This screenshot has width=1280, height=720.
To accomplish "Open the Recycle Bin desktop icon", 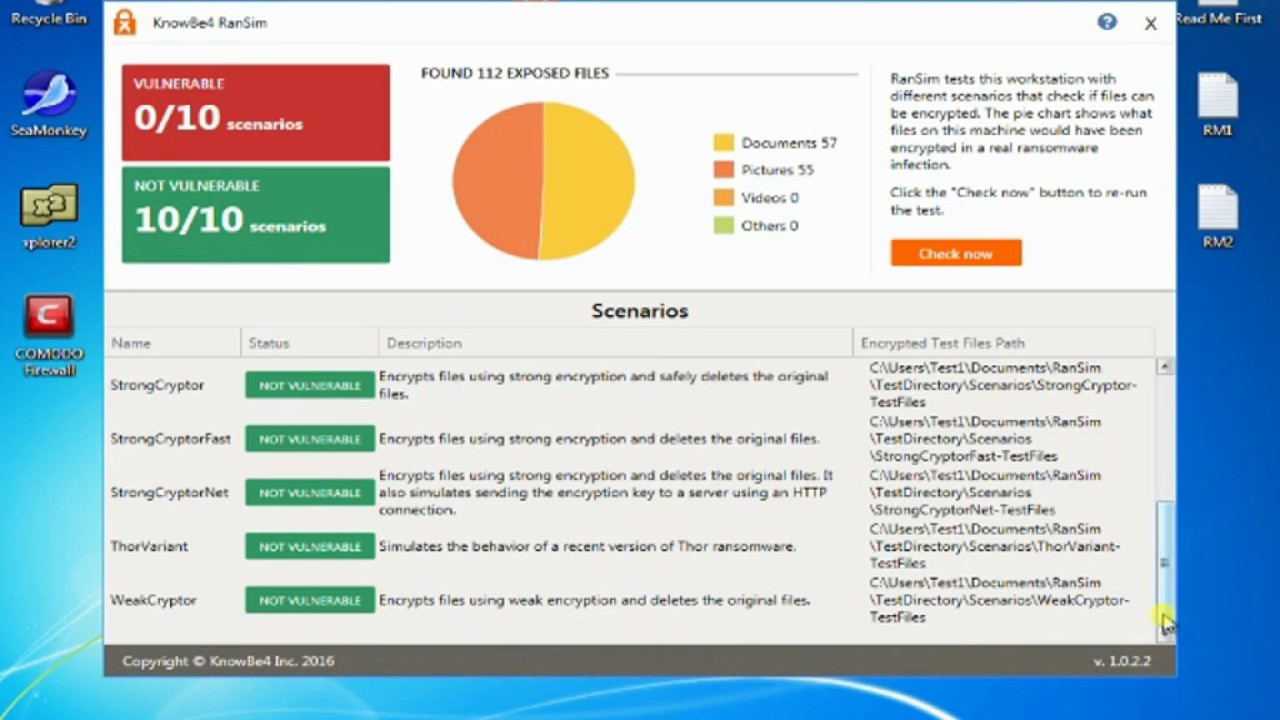I will coord(48,14).
